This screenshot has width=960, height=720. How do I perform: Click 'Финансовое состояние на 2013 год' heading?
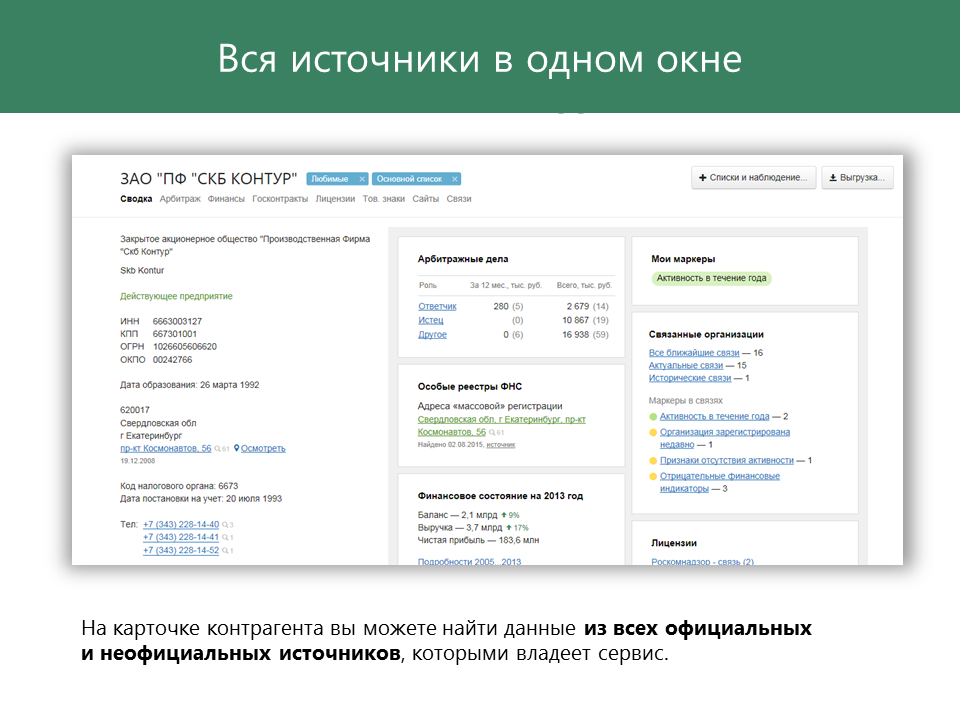[500, 496]
